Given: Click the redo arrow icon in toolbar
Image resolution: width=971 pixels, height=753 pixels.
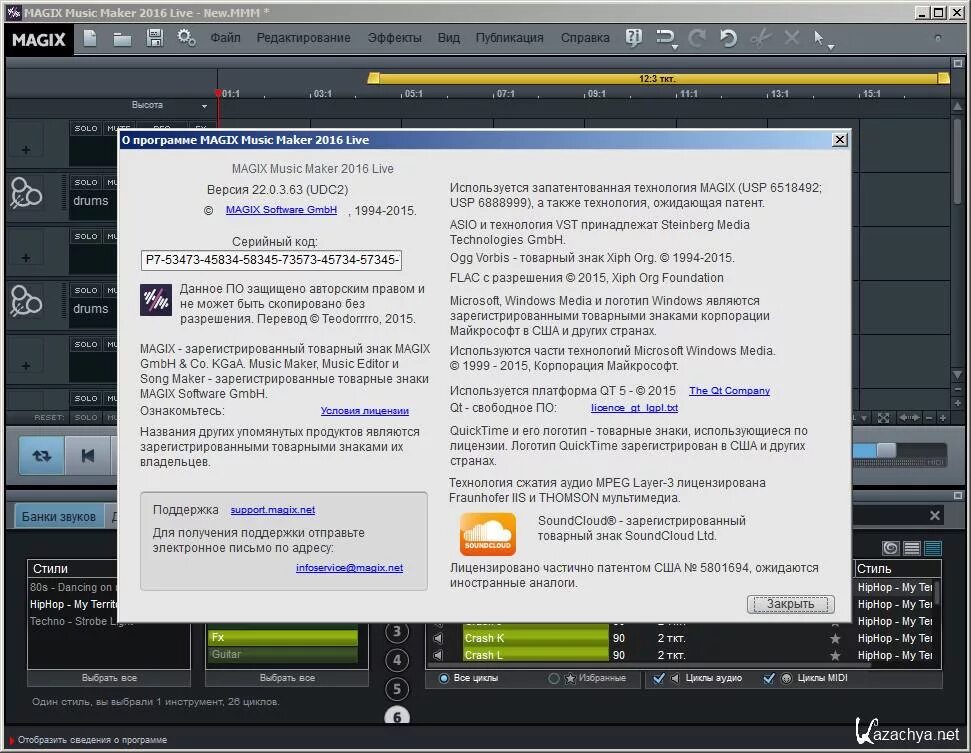Looking at the screenshot, I should coord(697,38).
